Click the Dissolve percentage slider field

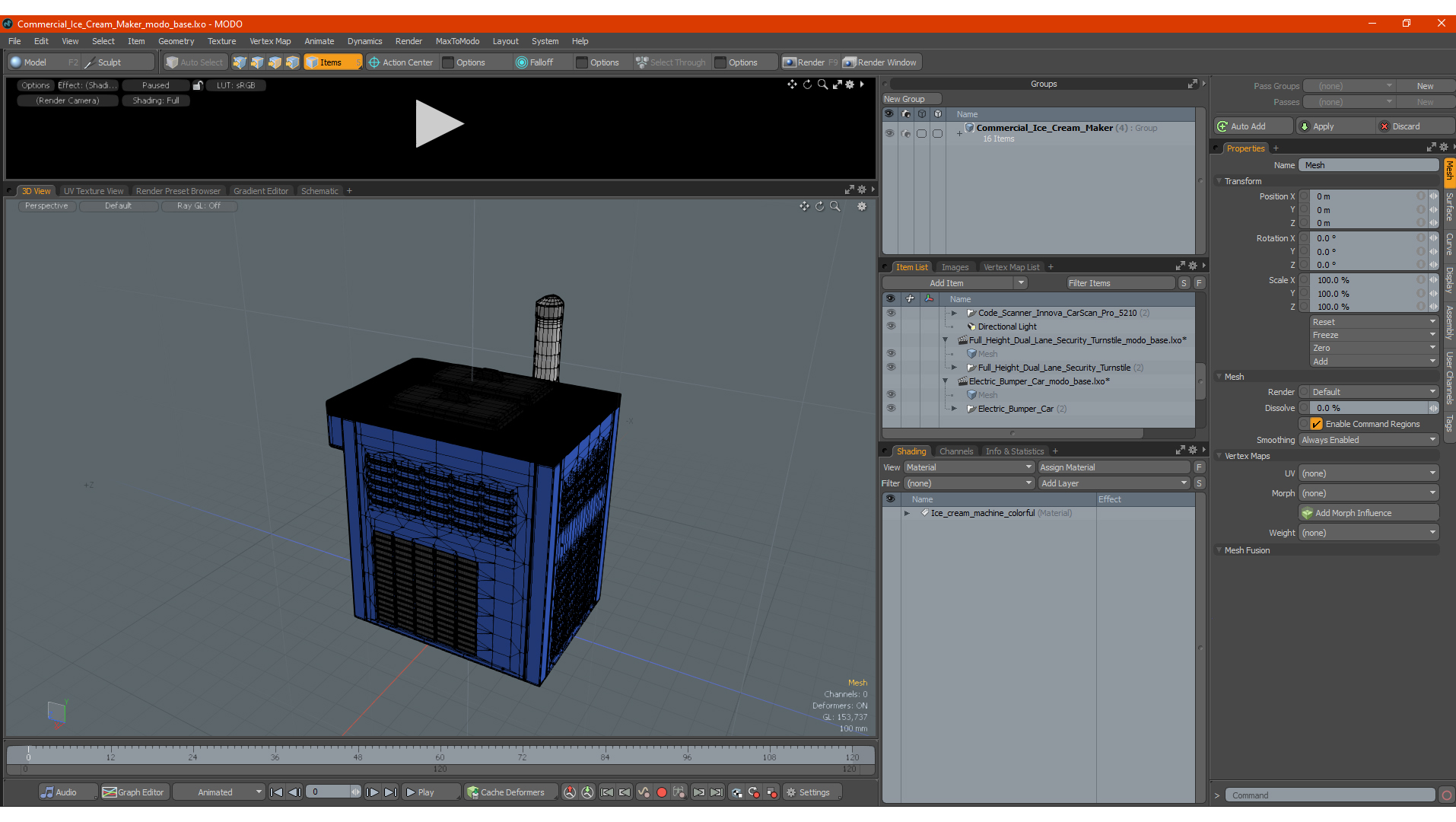(x=1369, y=408)
